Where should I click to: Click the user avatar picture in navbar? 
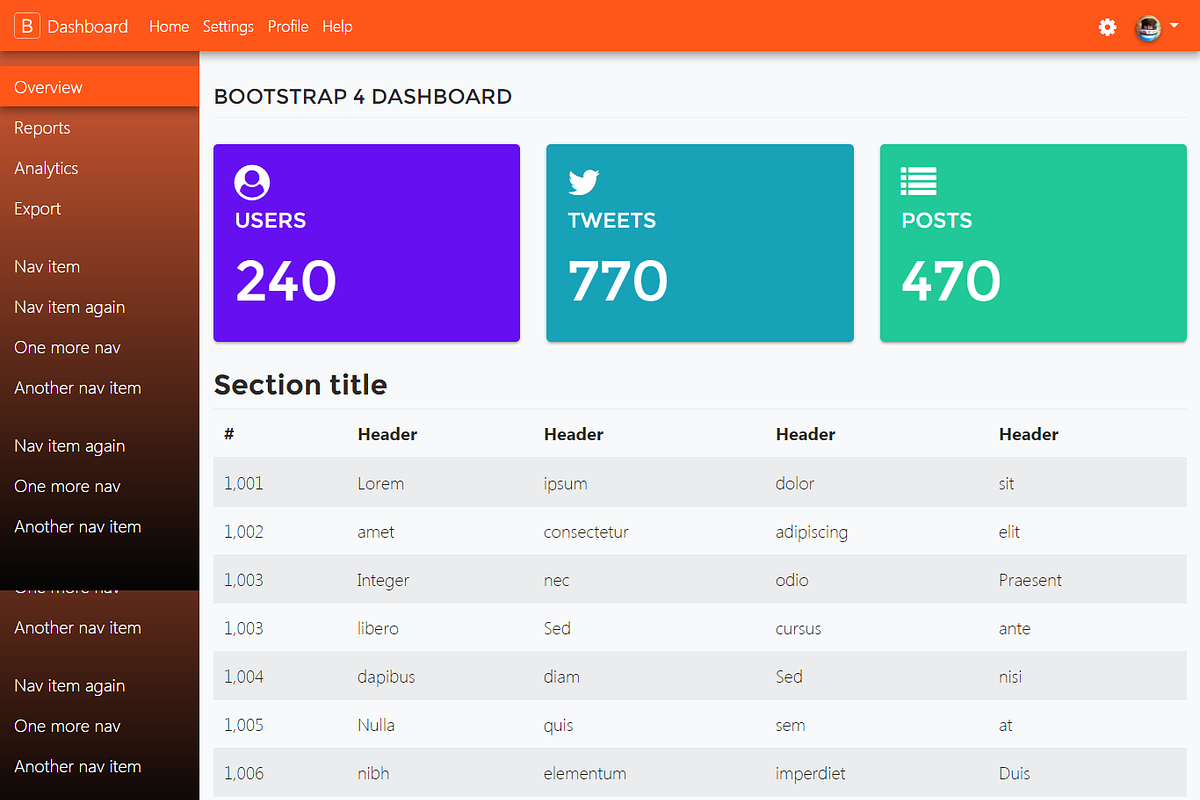click(x=1149, y=27)
